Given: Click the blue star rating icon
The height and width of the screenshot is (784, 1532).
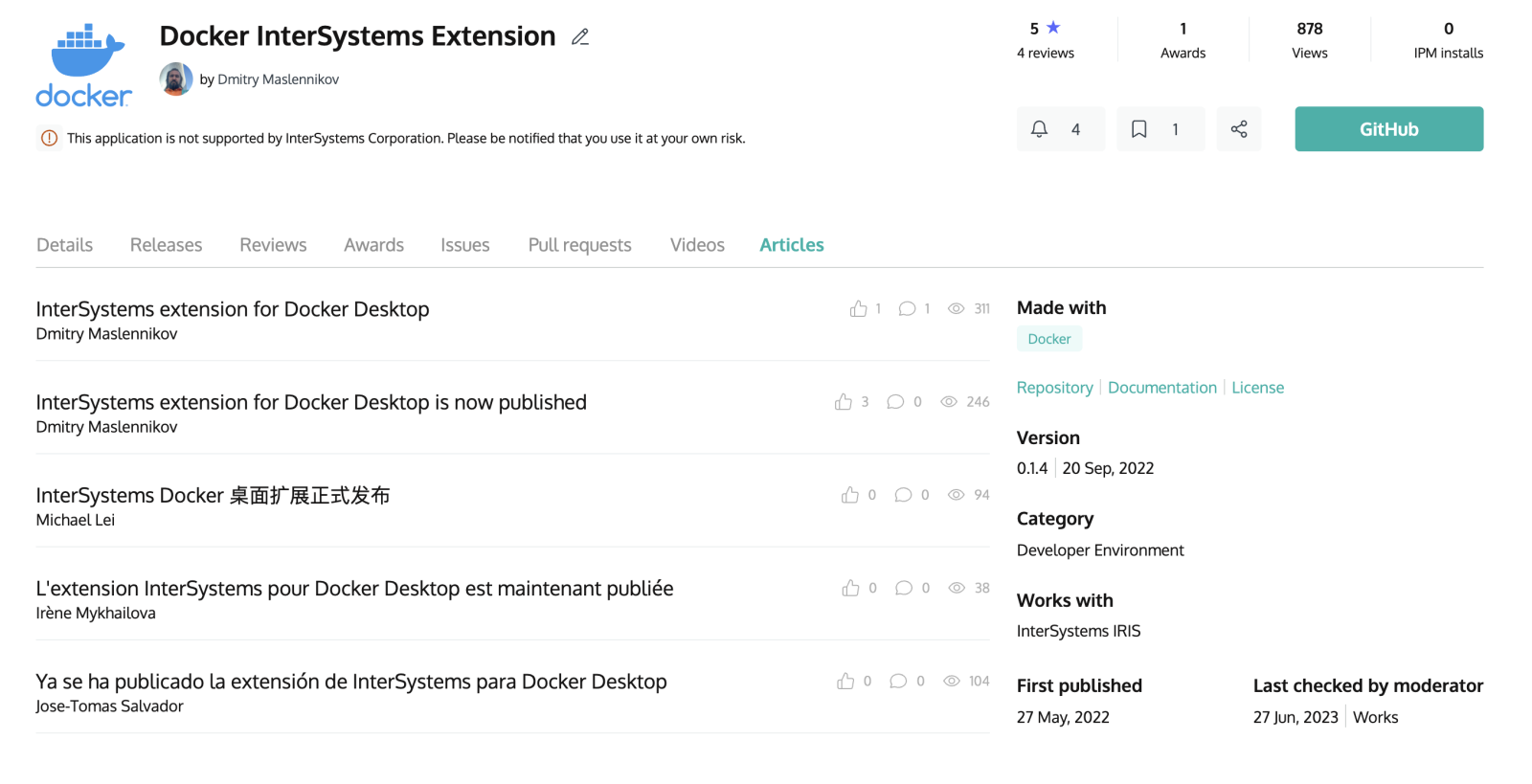Looking at the screenshot, I should [x=1053, y=28].
